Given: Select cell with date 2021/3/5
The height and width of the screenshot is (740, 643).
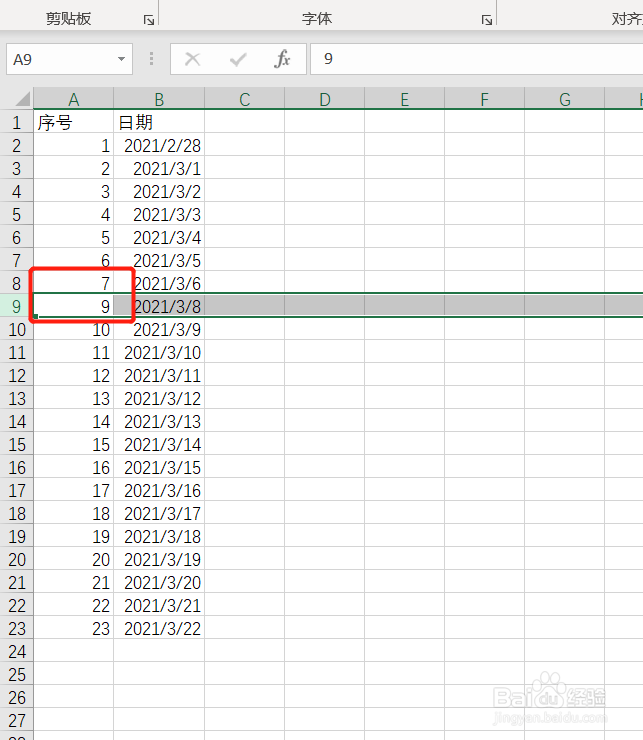Looking at the screenshot, I should pyautogui.click(x=159, y=261).
